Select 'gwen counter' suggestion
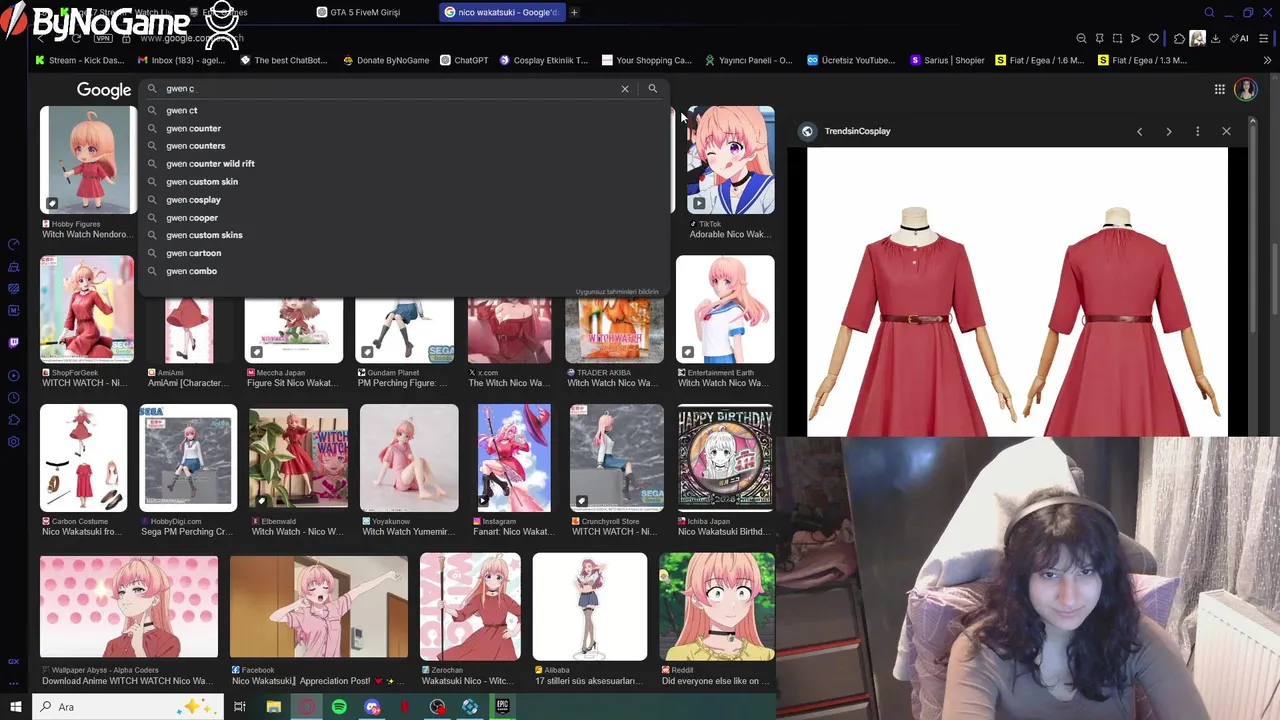Image resolution: width=1280 pixels, height=720 pixels. [x=403, y=128]
